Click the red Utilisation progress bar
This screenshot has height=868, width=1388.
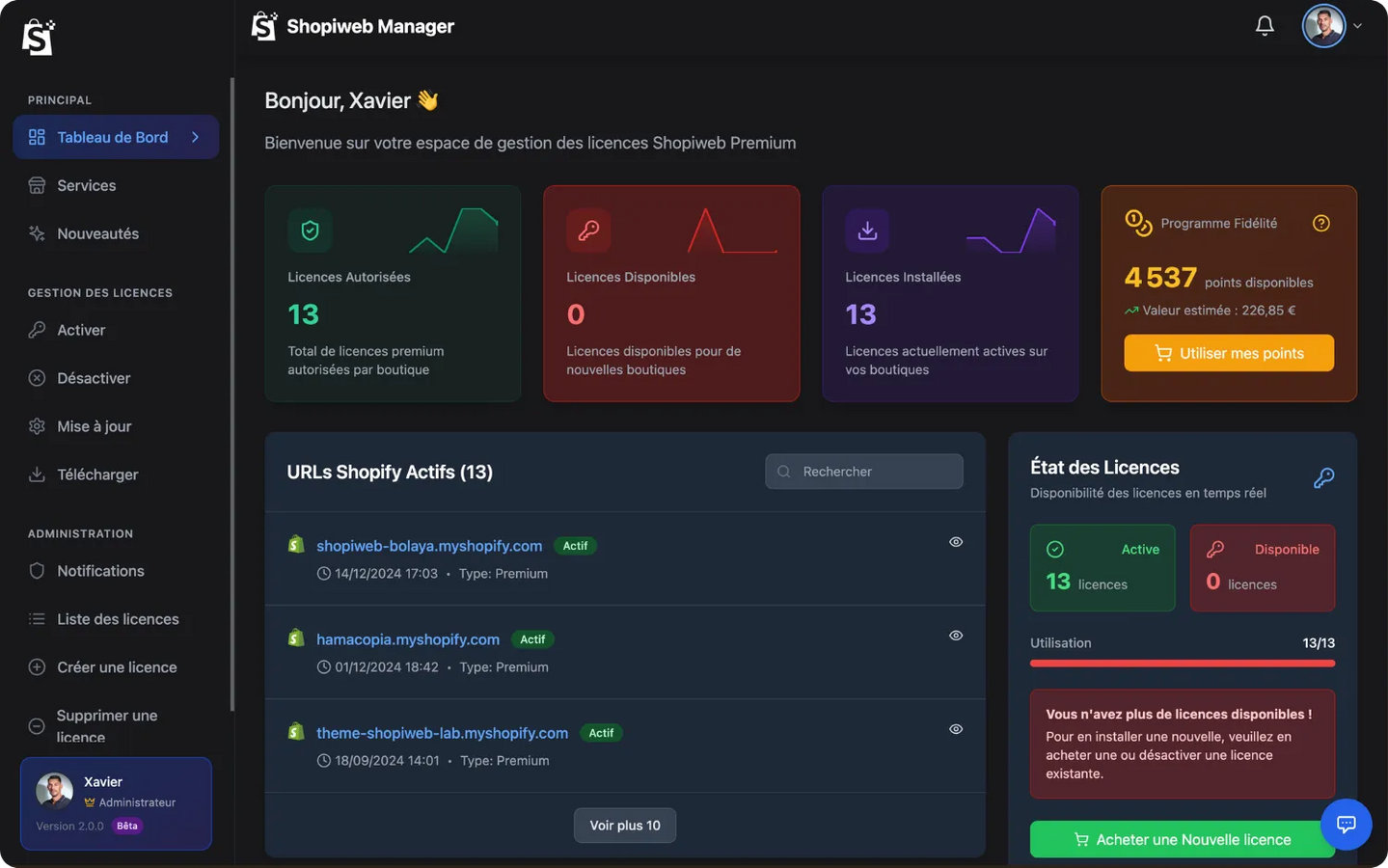tap(1182, 664)
